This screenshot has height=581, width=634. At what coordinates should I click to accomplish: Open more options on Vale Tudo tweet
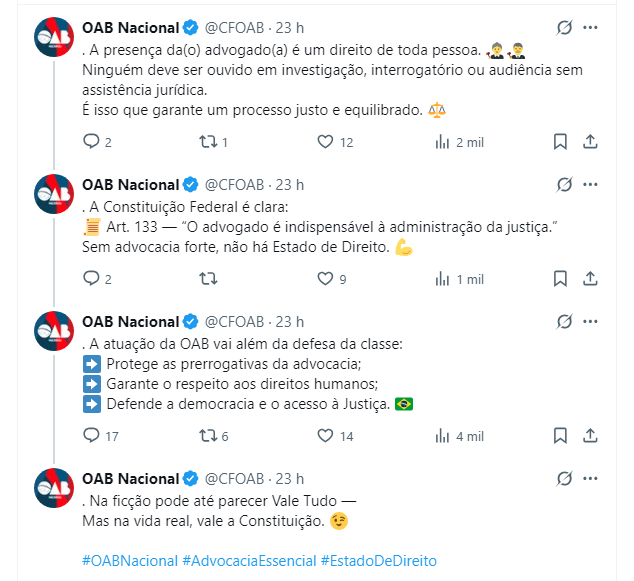coord(591,476)
